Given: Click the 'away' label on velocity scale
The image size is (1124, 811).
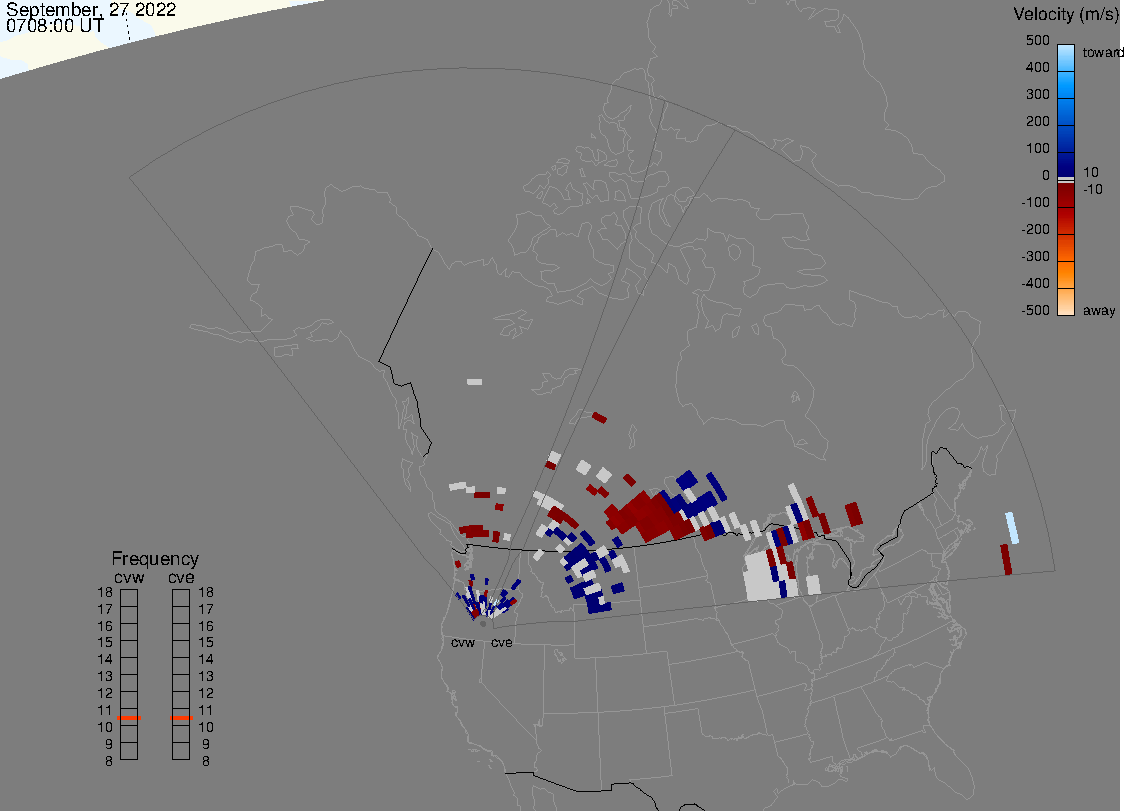Looking at the screenshot, I should [1099, 310].
